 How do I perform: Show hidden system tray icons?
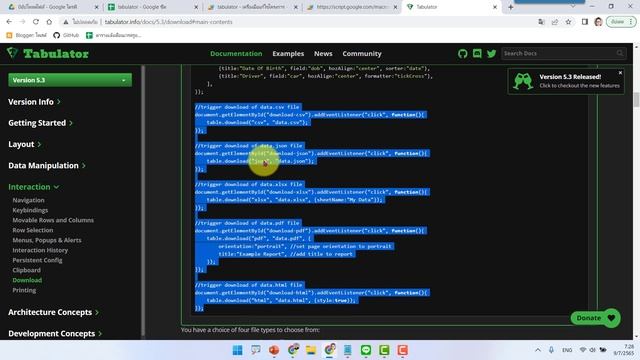pyautogui.click(x=538, y=350)
